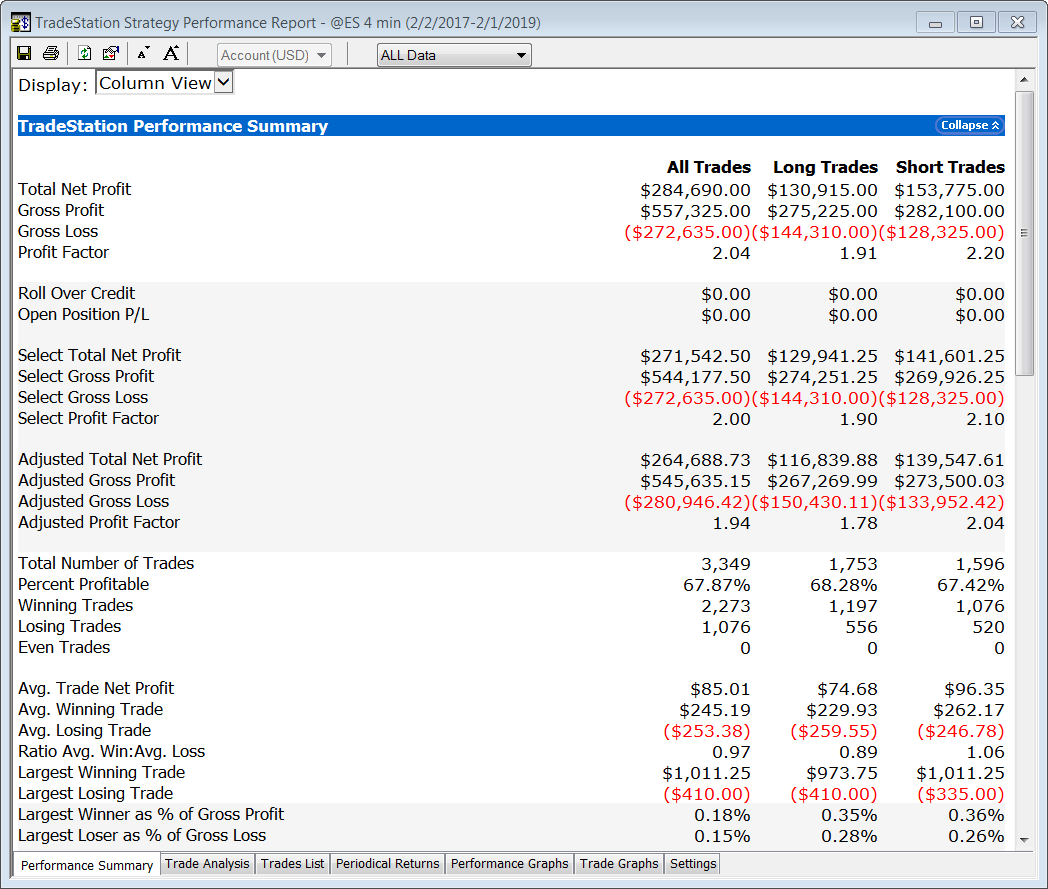The image size is (1048, 889).
Task: Click the 67.87% percent profitable value
Action: point(716,586)
